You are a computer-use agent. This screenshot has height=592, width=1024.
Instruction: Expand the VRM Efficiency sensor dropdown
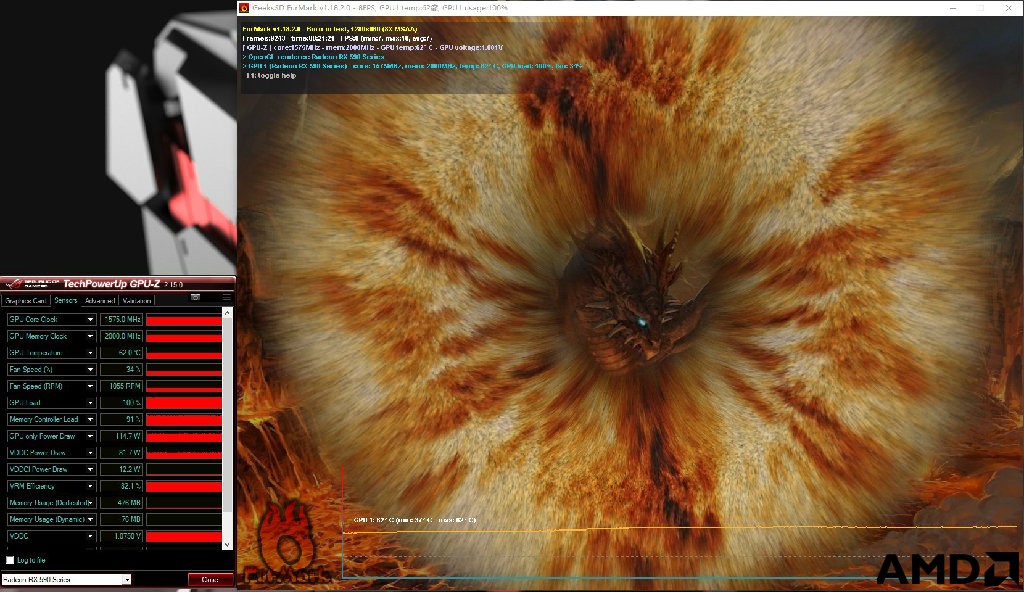(x=90, y=486)
